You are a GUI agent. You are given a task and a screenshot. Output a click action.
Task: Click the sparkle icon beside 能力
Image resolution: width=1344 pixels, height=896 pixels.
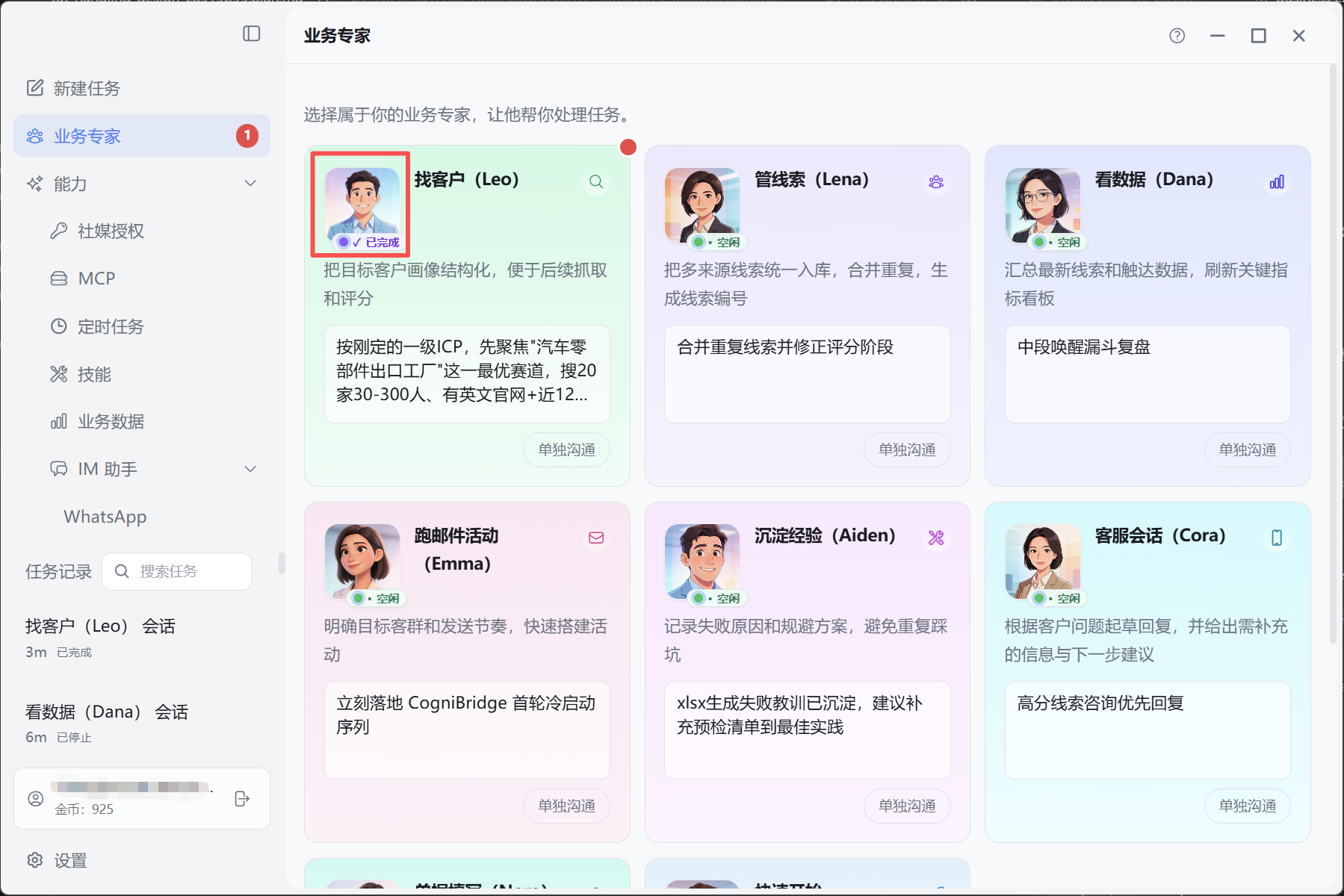tap(35, 184)
